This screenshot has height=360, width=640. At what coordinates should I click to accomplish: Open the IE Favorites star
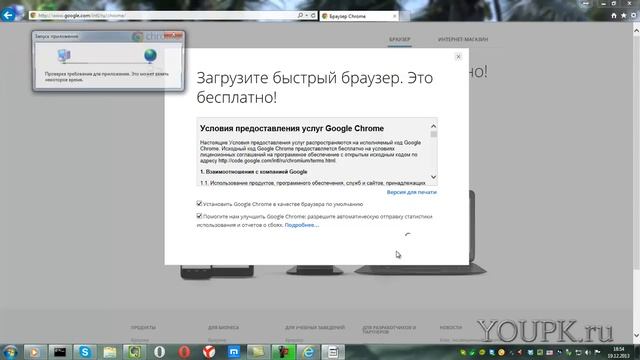(623, 16)
